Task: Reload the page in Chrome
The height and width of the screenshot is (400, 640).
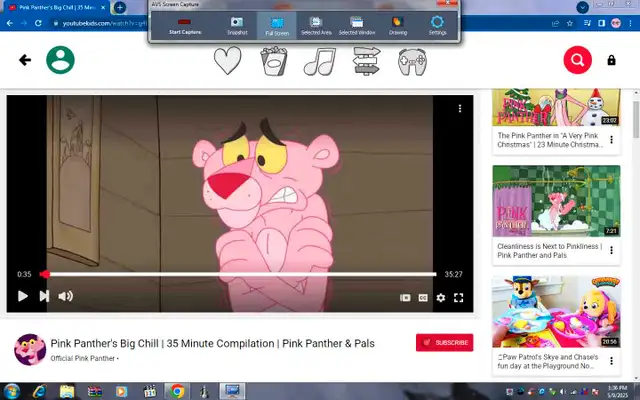Action: click(x=38, y=23)
